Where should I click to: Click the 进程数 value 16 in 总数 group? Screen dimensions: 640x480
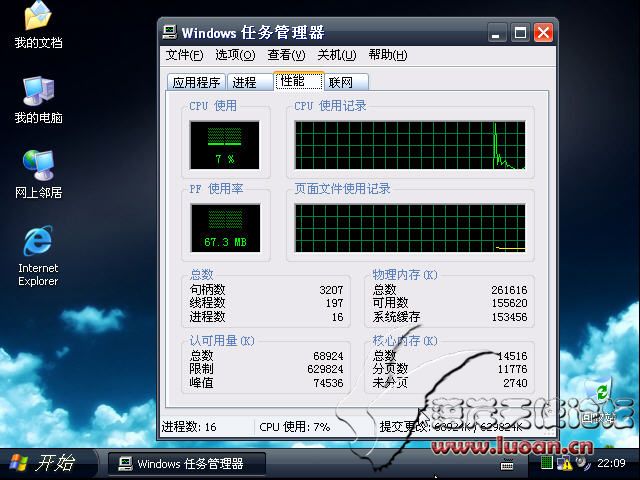coord(338,317)
